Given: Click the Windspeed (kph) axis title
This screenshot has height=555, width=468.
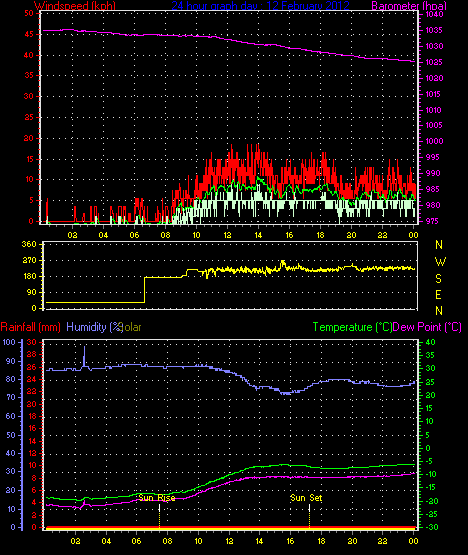Looking at the screenshot, I should tap(75, 6).
